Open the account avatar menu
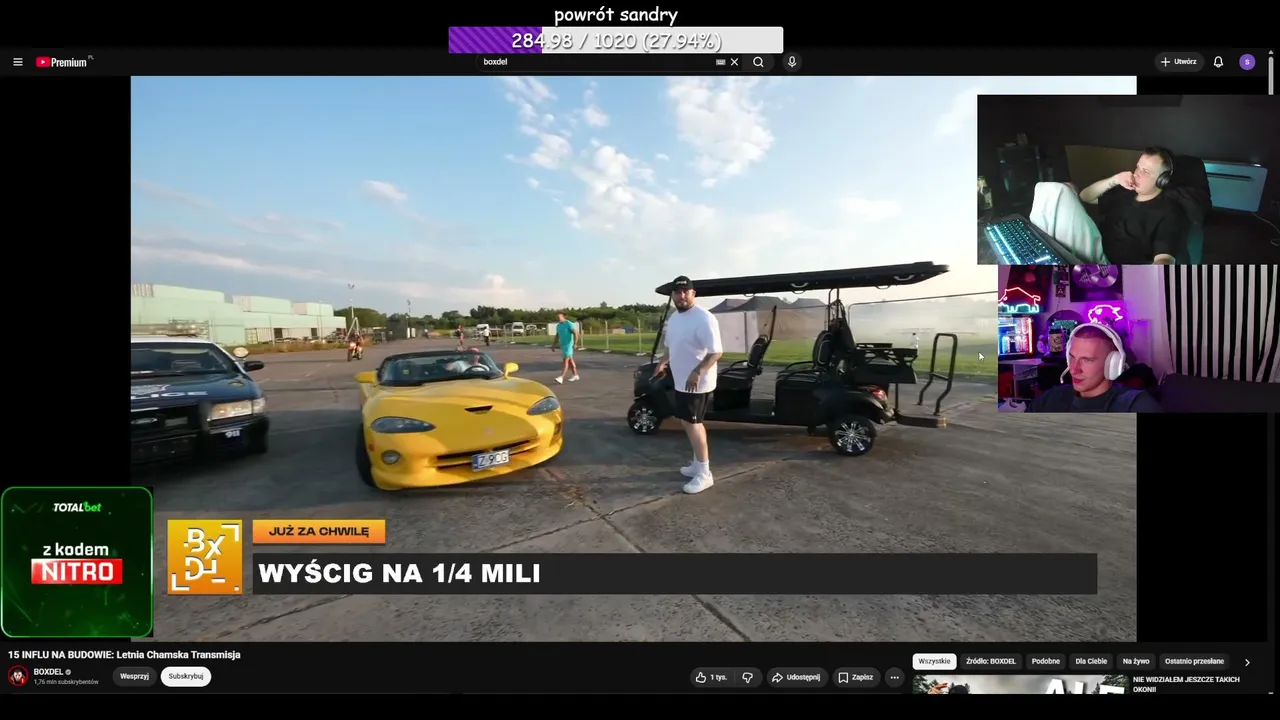The height and width of the screenshot is (720, 1280). coord(1247,62)
